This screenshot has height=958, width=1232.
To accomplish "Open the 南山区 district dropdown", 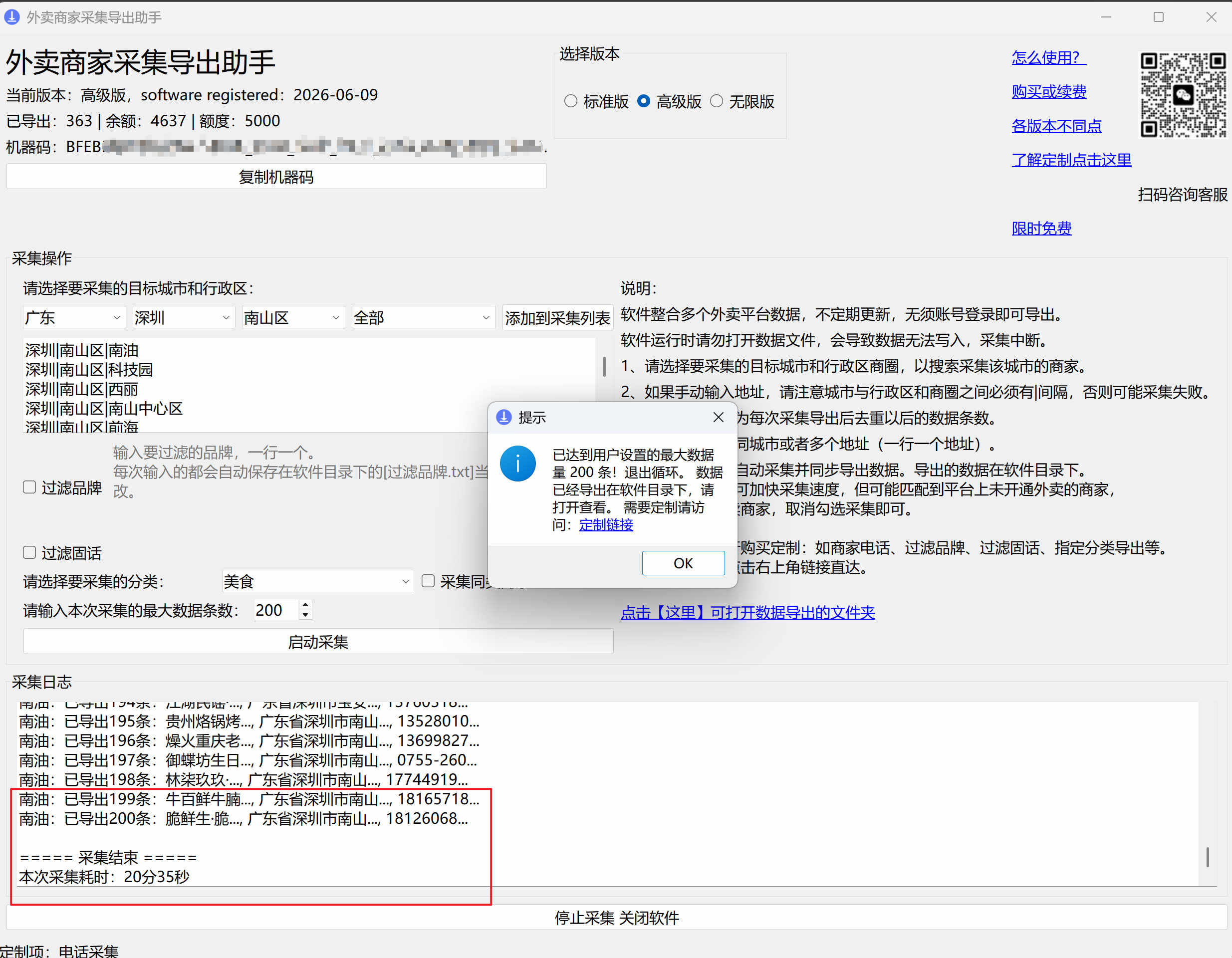I will (x=293, y=318).
